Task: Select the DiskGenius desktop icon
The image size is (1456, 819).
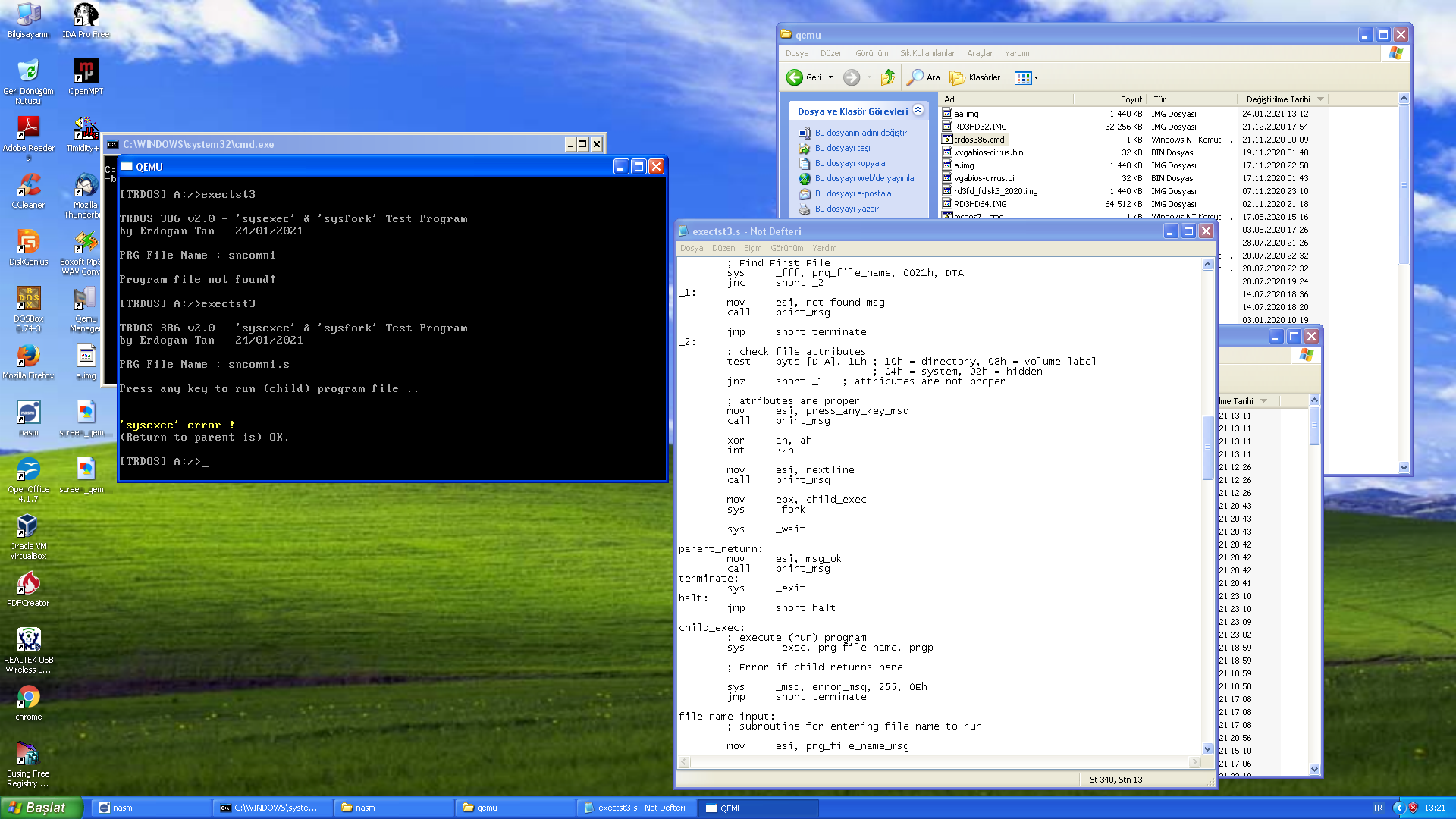Action: (29, 248)
